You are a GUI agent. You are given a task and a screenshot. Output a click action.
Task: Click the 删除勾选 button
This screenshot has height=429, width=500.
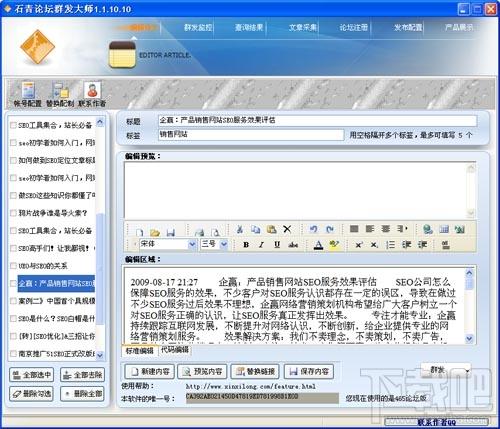click(32, 394)
